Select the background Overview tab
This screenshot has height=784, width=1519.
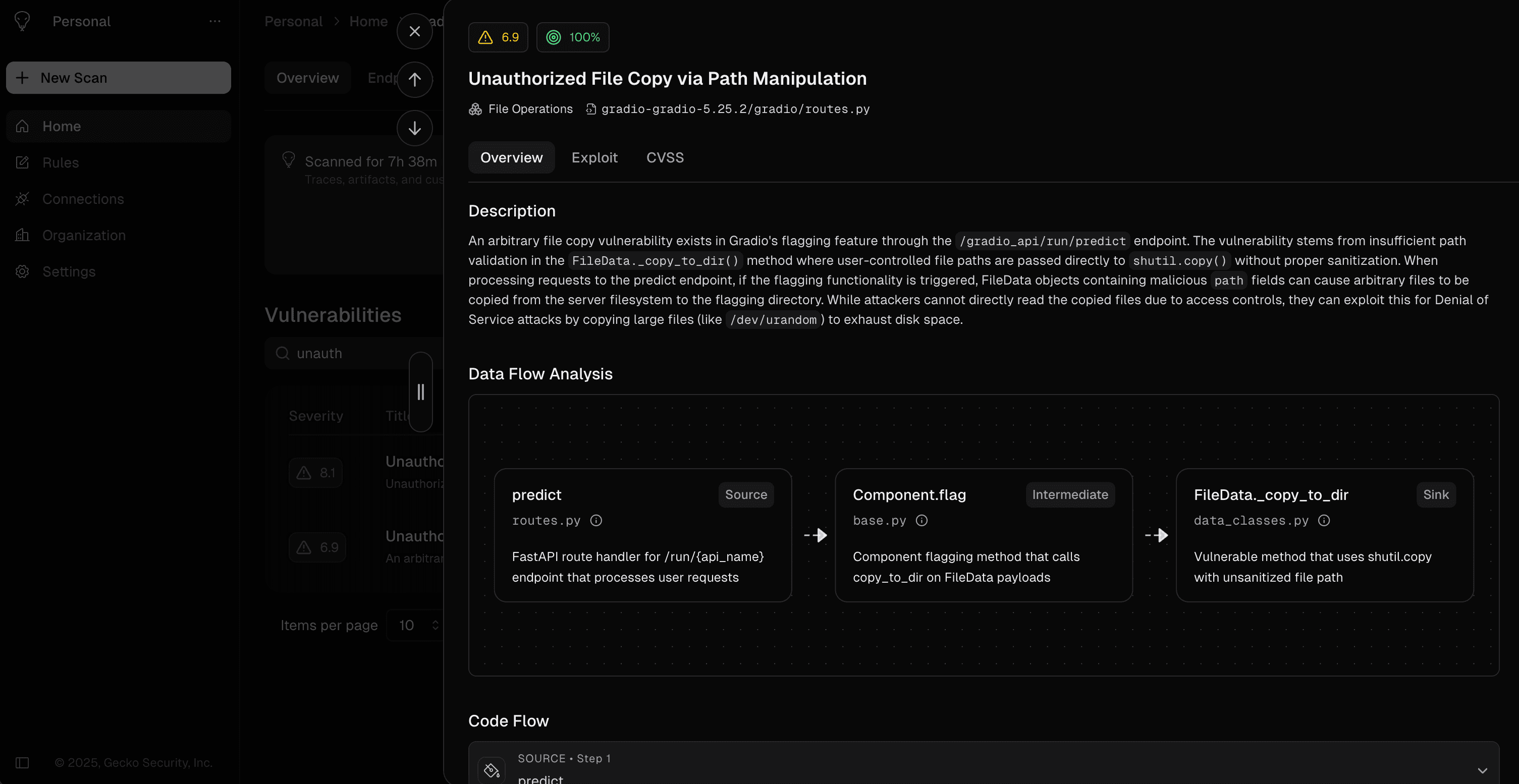tap(308, 78)
